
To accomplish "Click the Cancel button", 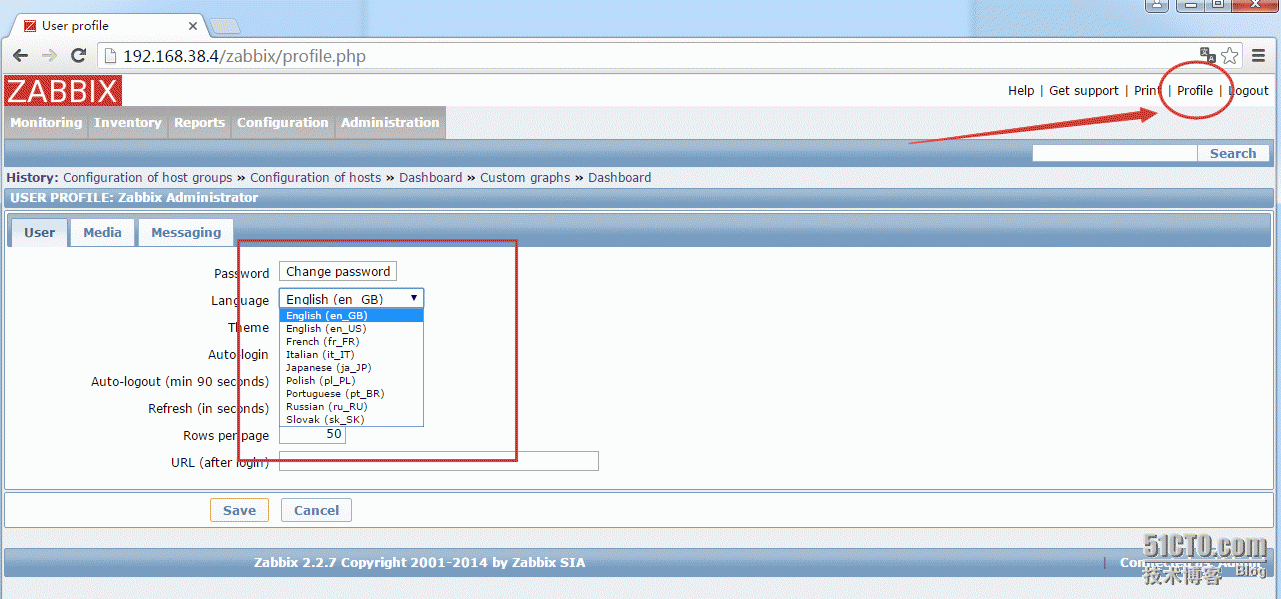I will pos(316,510).
